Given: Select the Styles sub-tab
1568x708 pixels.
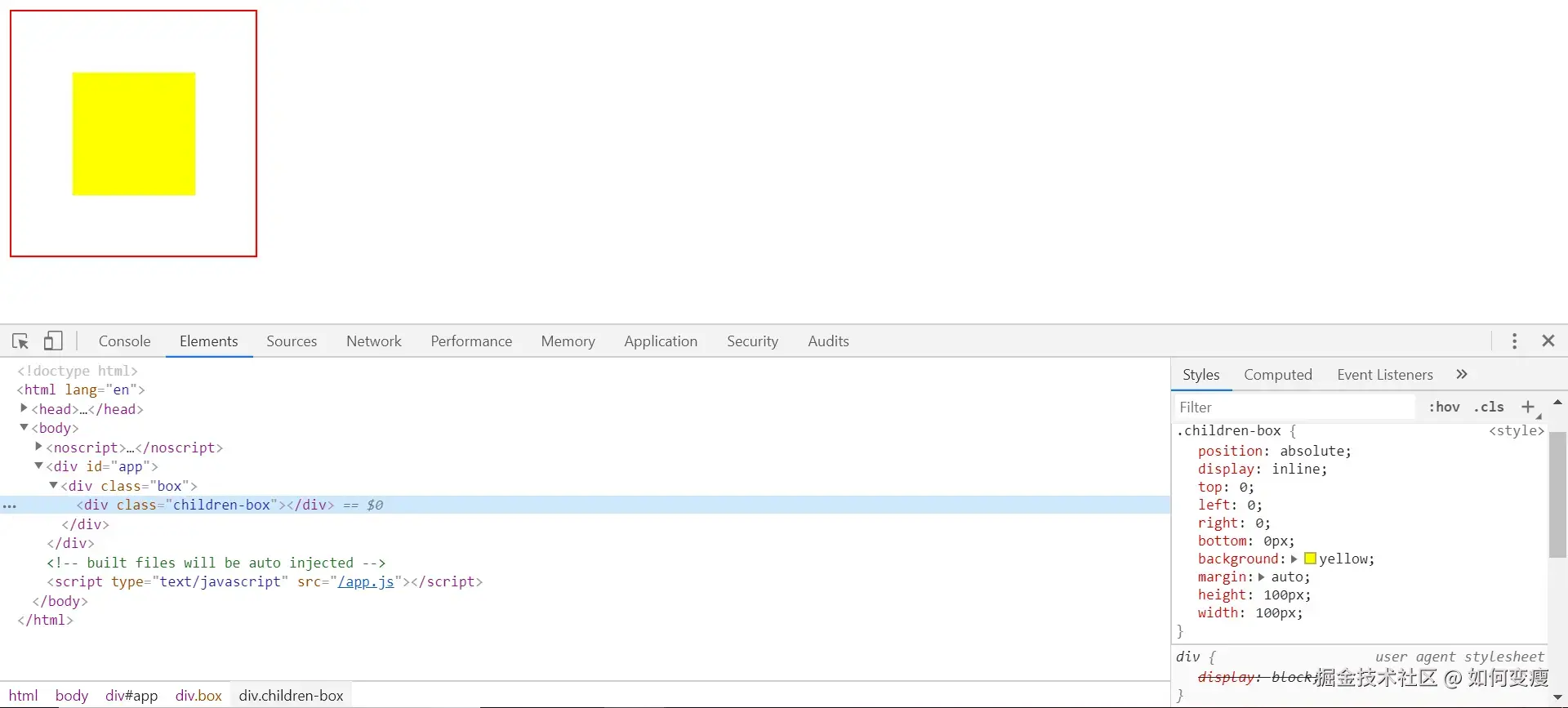Looking at the screenshot, I should pos(1201,375).
